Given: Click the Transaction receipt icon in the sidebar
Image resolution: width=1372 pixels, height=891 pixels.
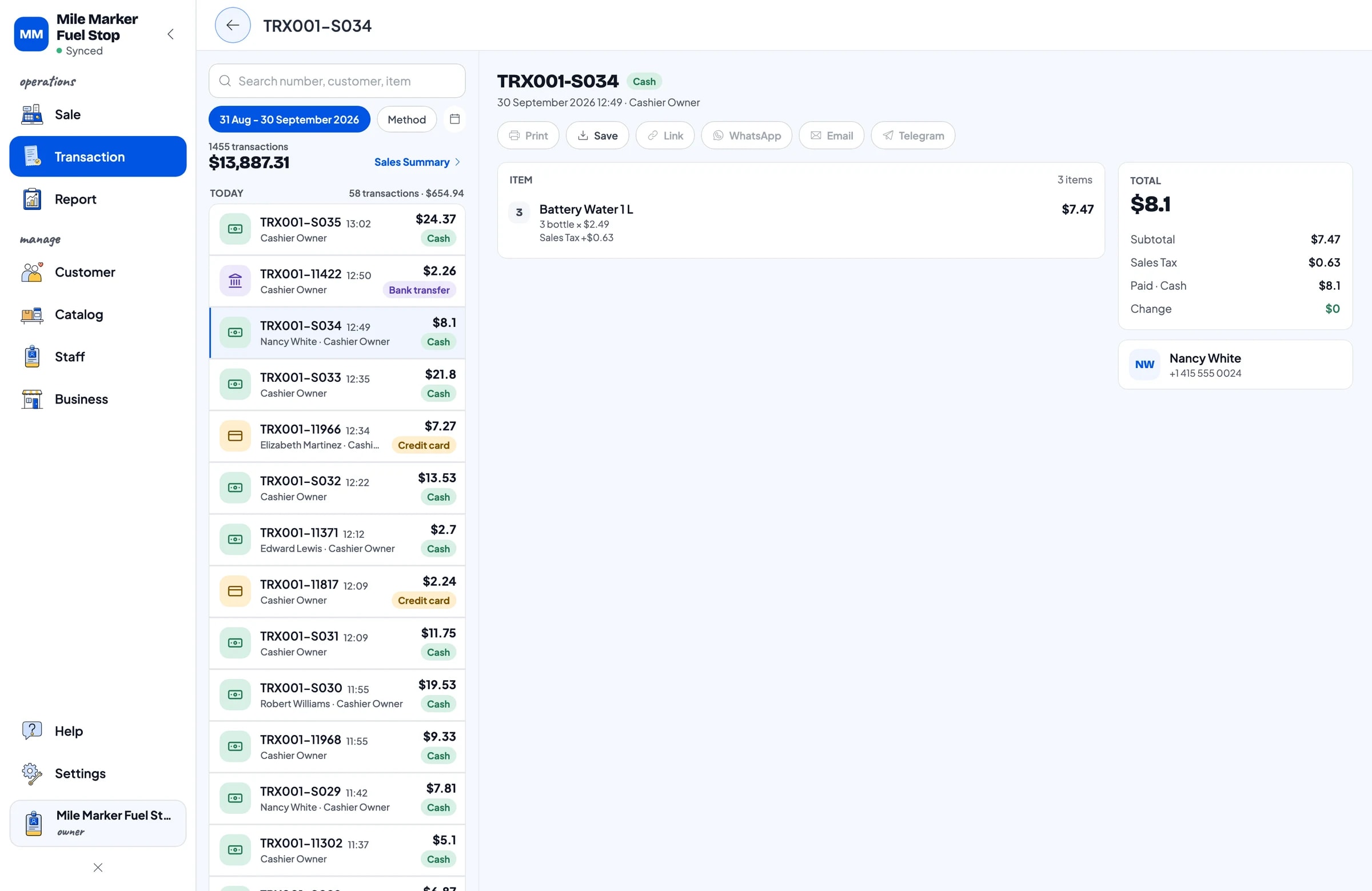Looking at the screenshot, I should pos(32,156).
